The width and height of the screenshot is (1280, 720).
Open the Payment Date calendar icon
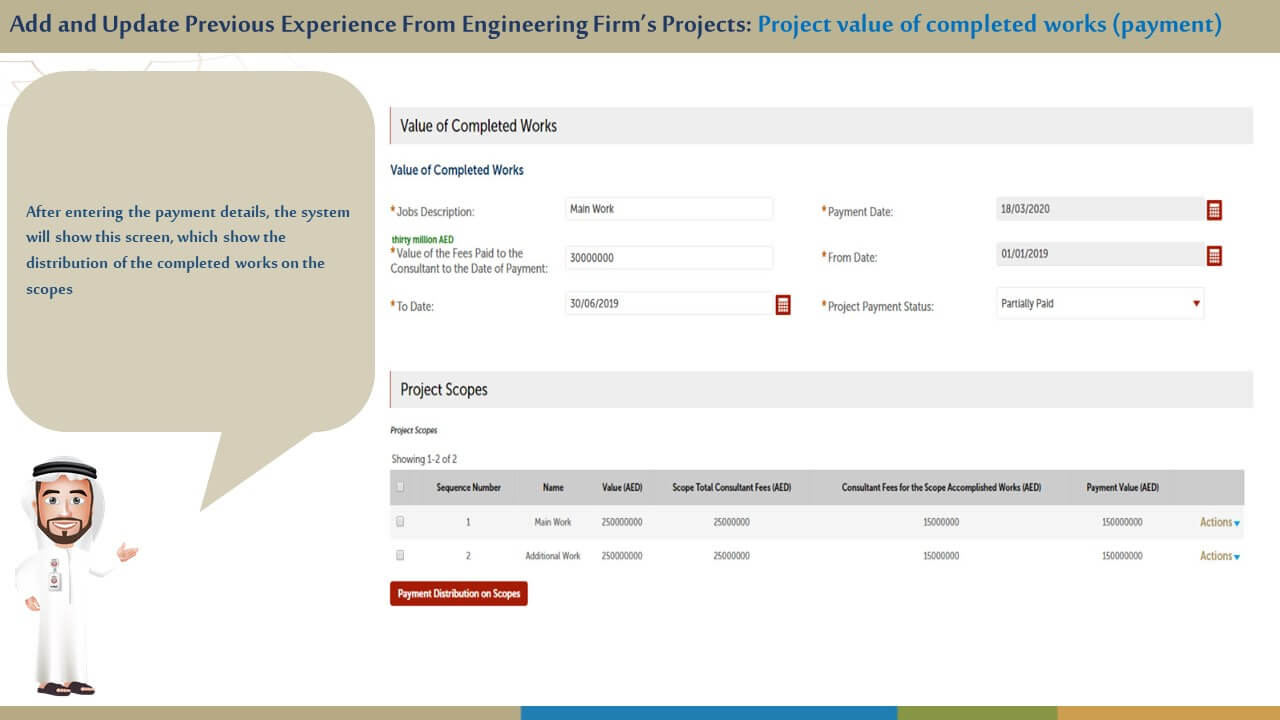pyautogui.click(x=1214, y=210)
